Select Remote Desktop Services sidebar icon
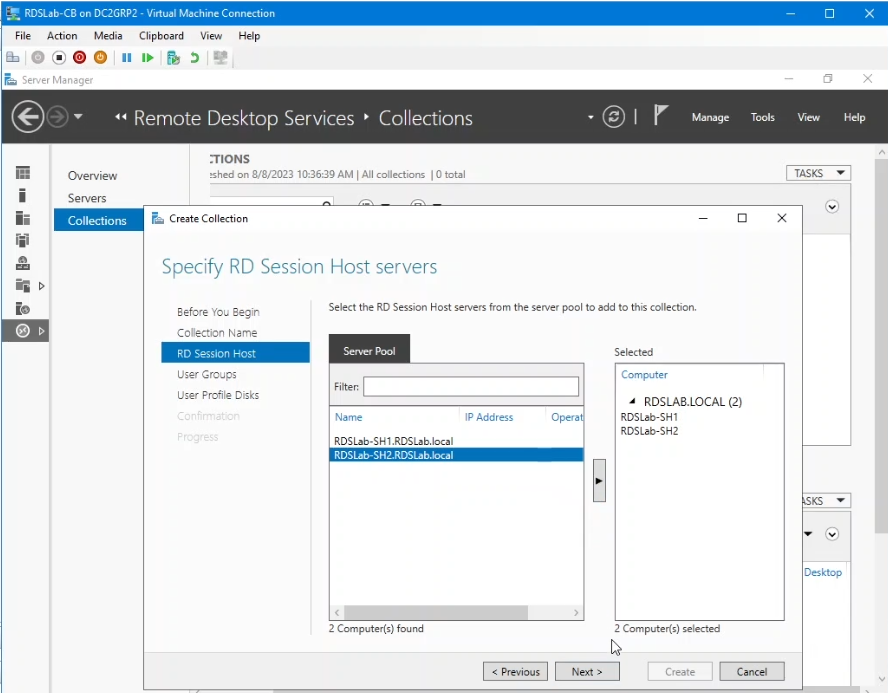The width and height of the screenshot is (888, 693). (x=23, y=331)
